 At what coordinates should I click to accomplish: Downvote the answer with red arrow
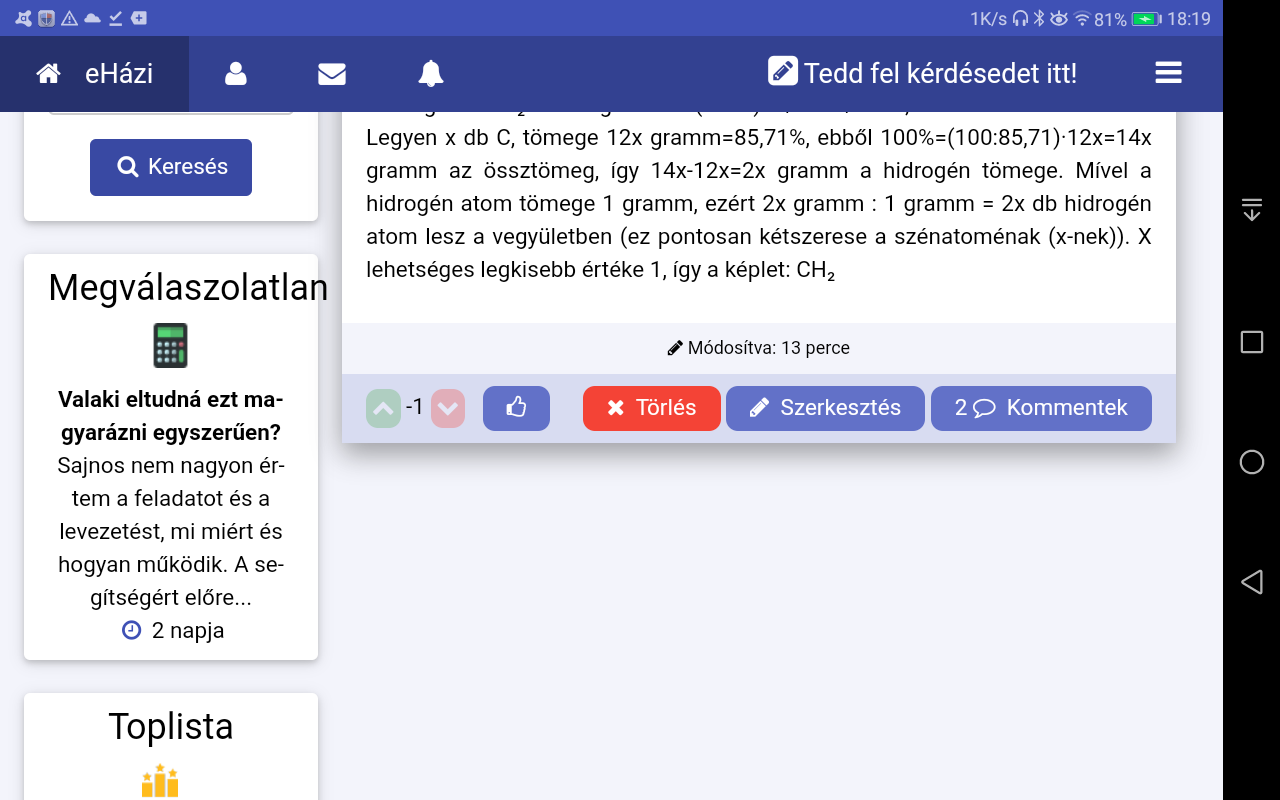coord(448,408)
